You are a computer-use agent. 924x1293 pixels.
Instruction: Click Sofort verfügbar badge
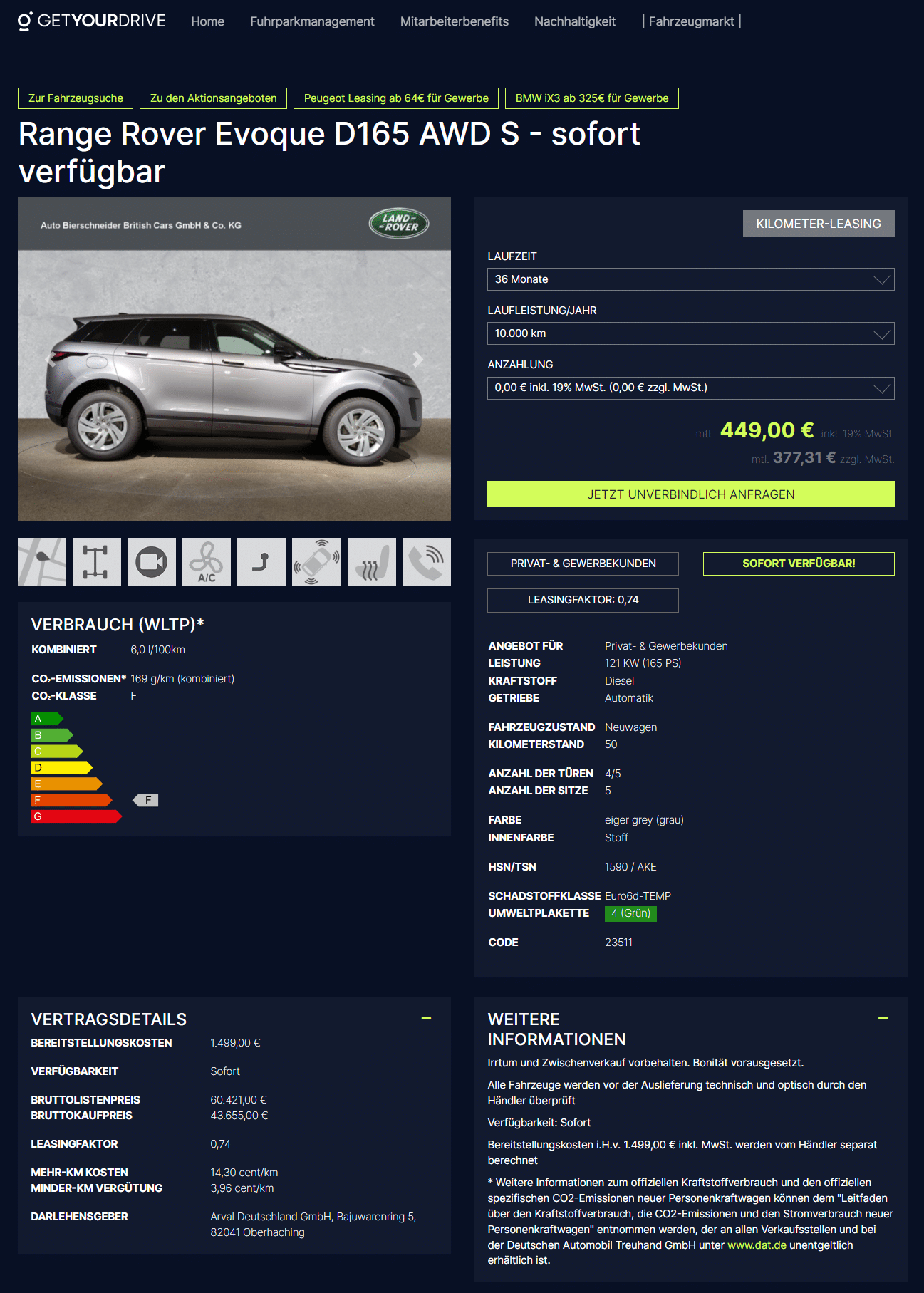click(x=799, y=564)
